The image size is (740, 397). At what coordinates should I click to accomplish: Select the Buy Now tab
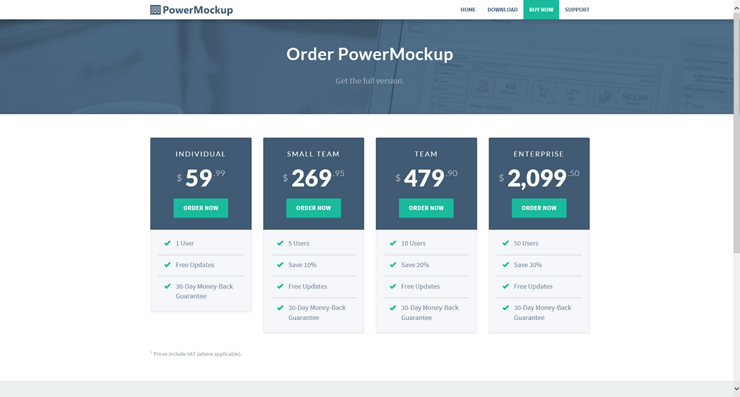coord(541,9)
